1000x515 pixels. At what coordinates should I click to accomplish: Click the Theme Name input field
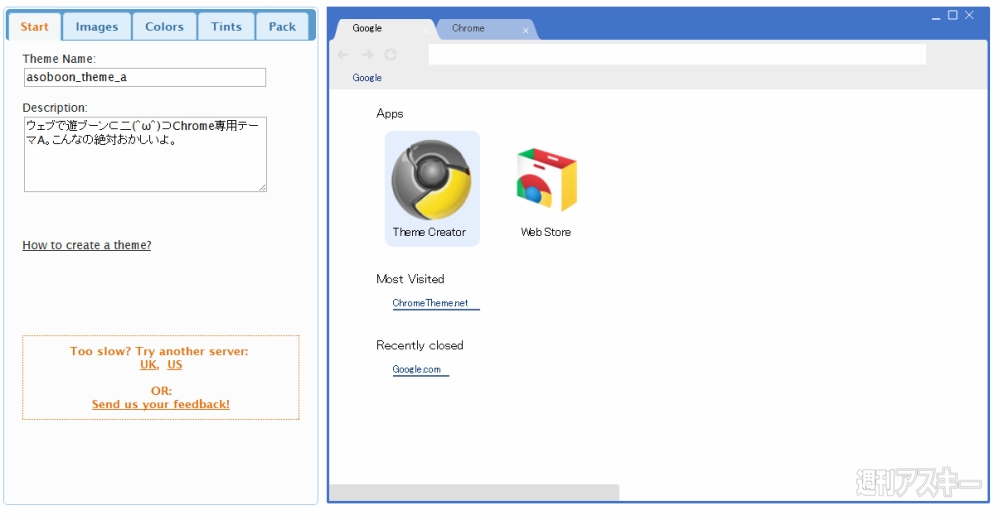pos(145,77)
